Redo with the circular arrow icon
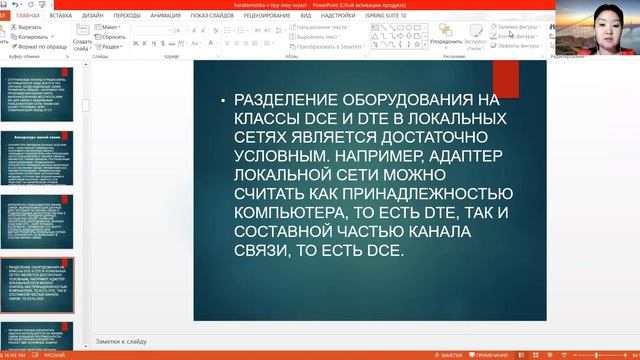The image size is (640, 360). [x=31, y=4]
